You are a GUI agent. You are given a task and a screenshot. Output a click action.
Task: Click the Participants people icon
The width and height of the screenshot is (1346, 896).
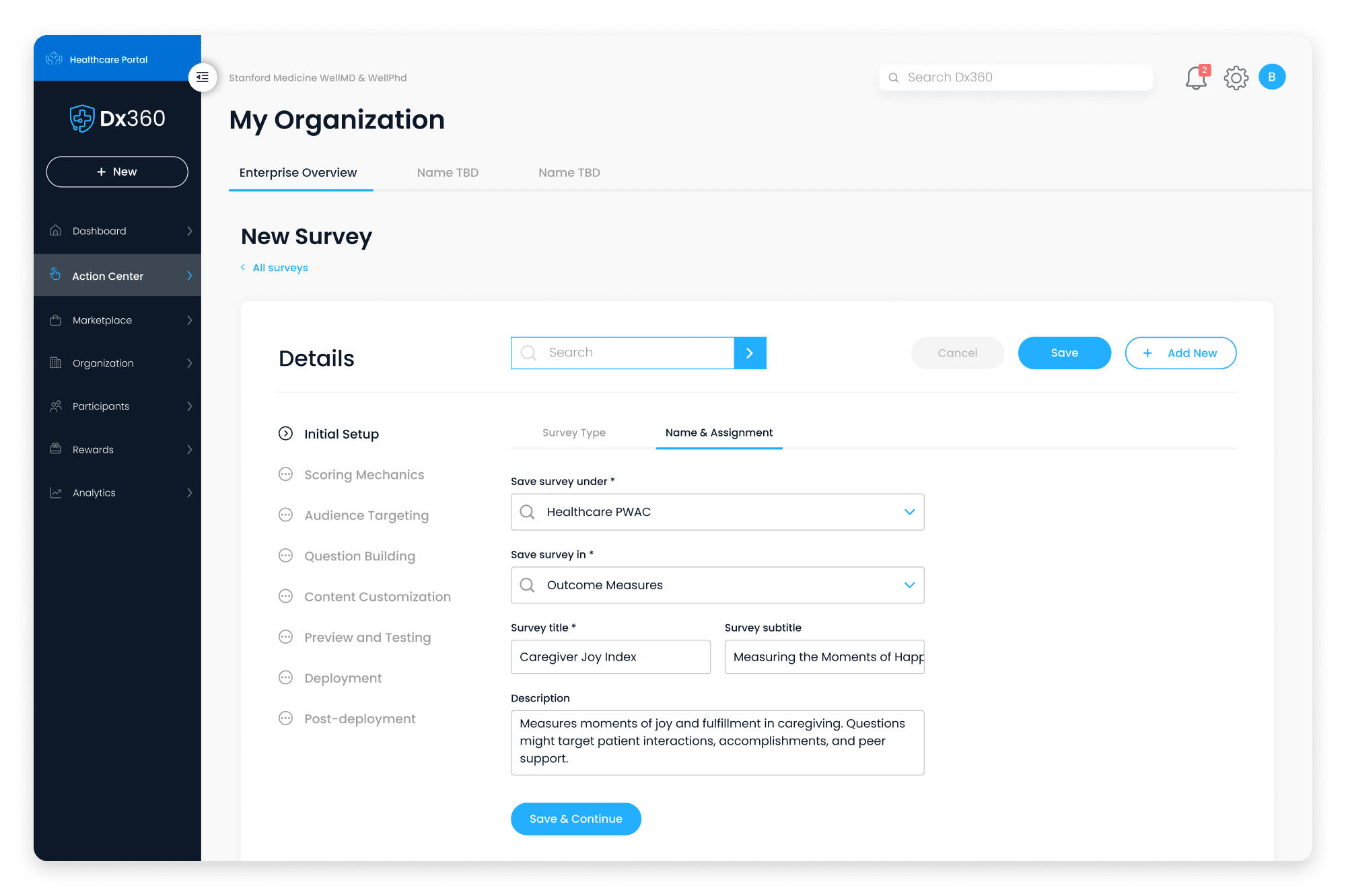point(56,406)
